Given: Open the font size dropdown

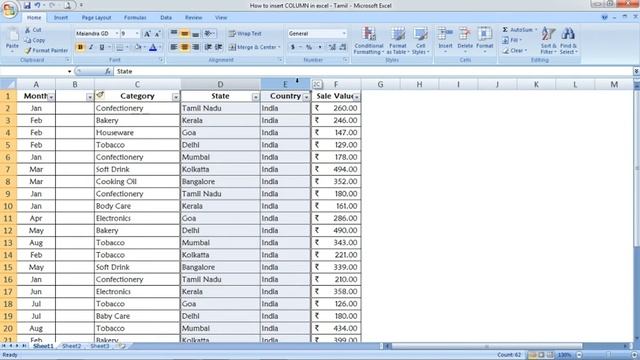Looking at the screenshot, I should 137,33.
